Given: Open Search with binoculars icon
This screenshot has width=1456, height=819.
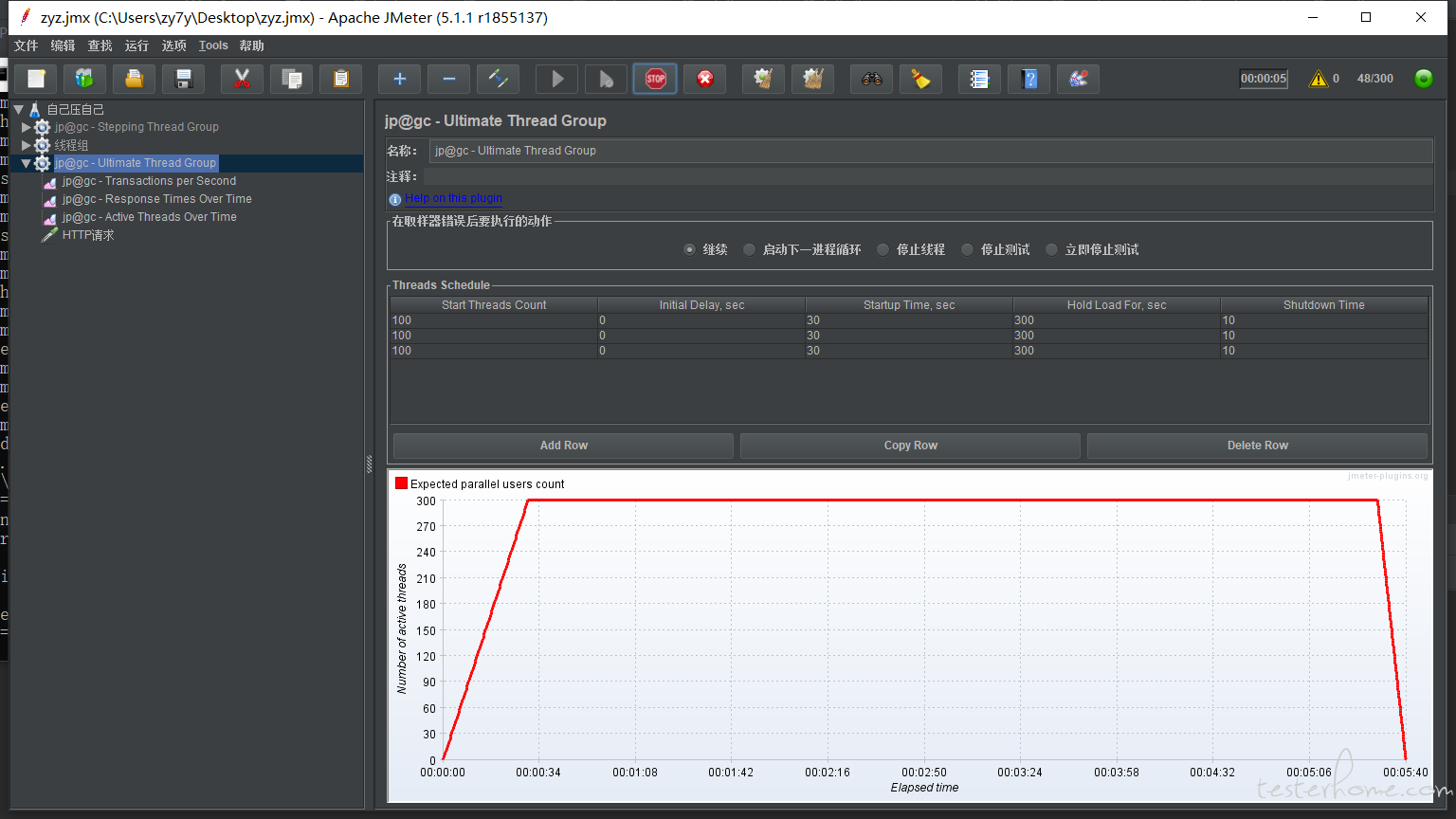Looking at the screenshot, I should click(872, 79).
